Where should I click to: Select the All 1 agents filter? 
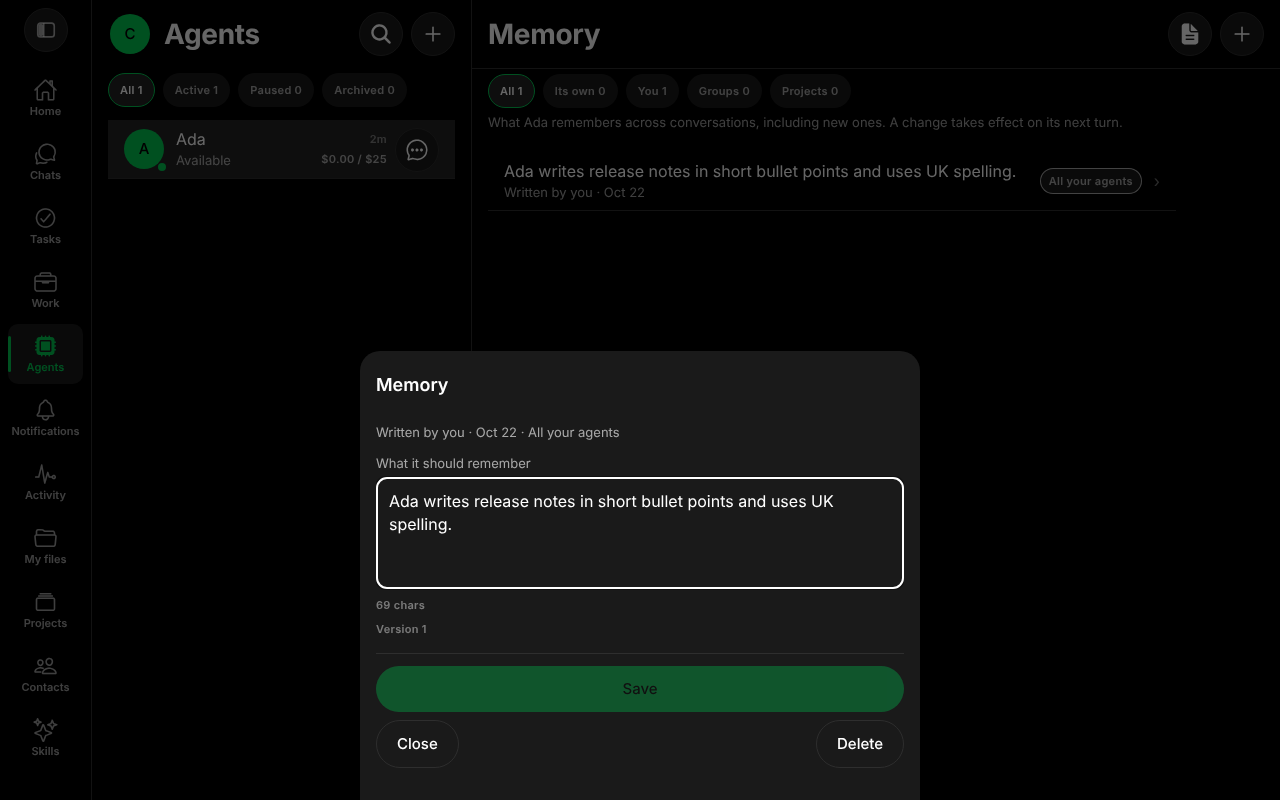131,90
